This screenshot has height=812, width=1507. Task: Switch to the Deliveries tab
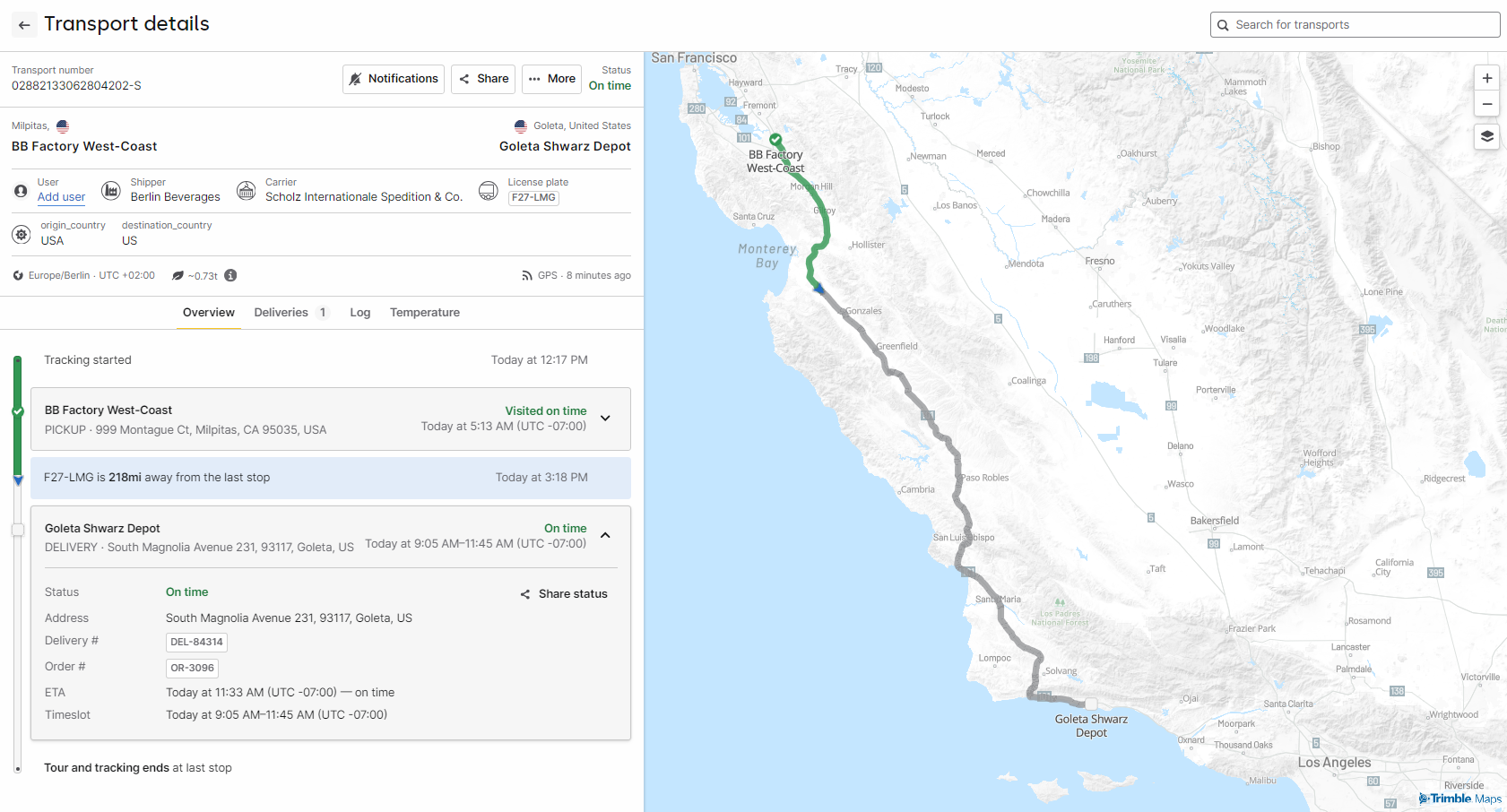coord(290,313)
